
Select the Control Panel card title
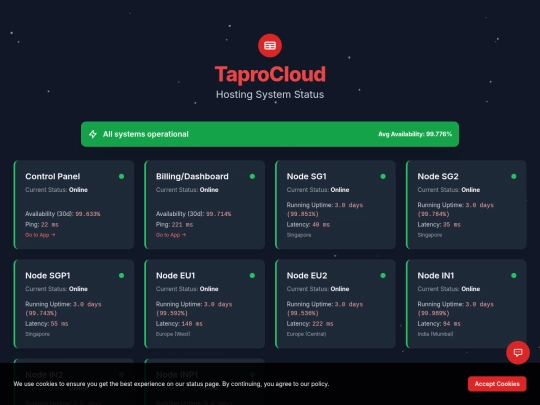click(53, 176)
